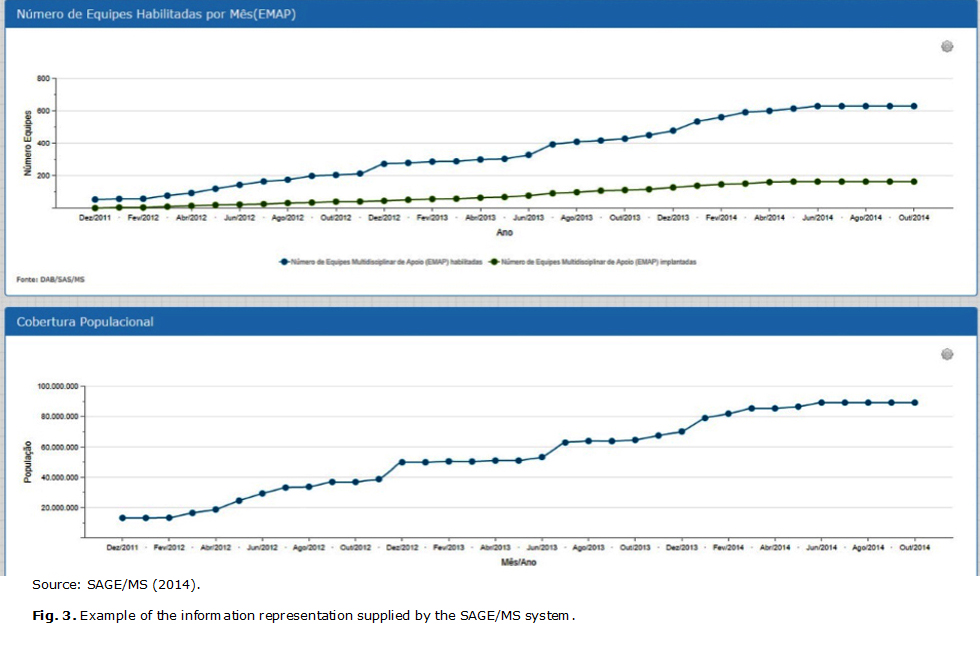Toggle the EMAP habilitadas legend series
Viewport: 980px width, 651px height.
(x=382, y=262)
